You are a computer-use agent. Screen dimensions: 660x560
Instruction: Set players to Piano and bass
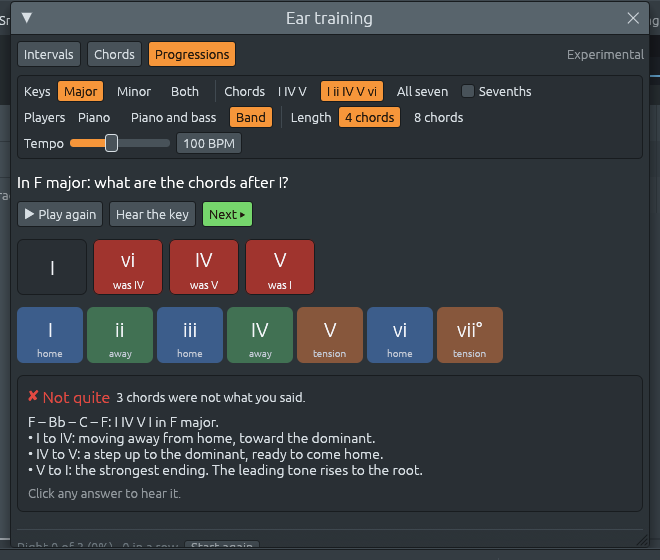173,117
